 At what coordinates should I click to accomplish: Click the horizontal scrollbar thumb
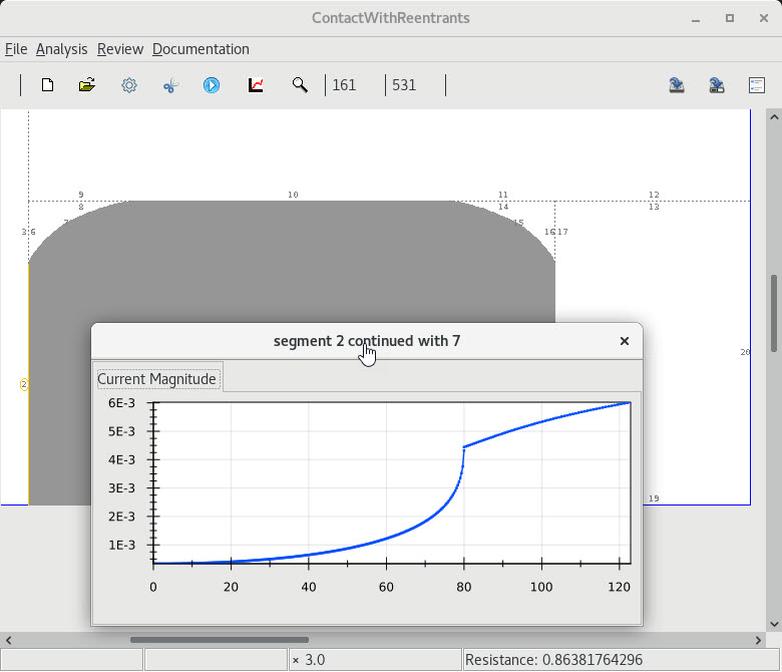(219, 640)
